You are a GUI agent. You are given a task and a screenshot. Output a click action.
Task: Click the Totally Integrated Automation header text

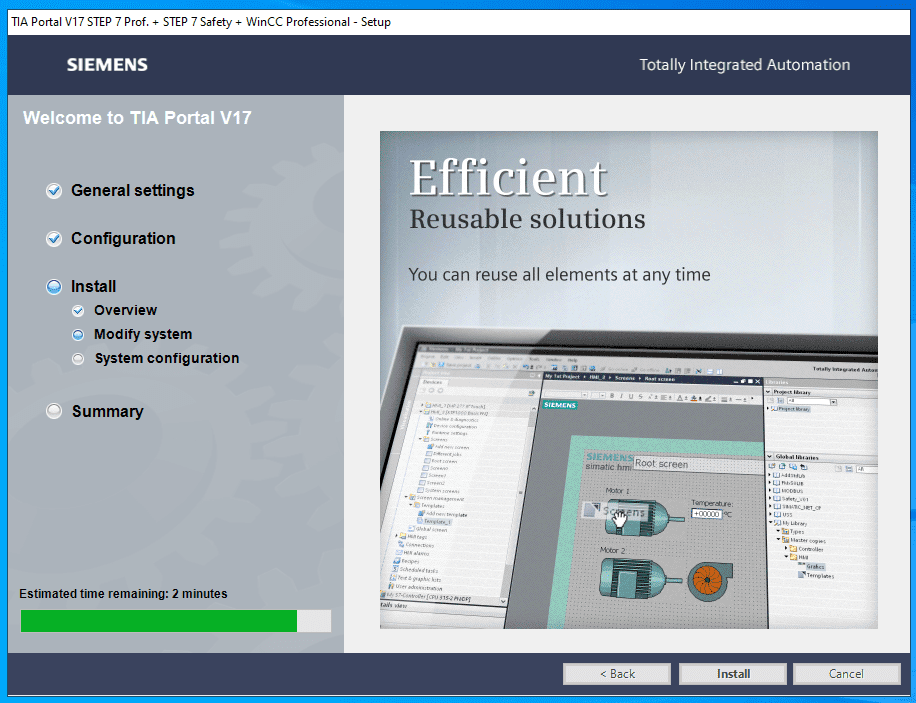click(745, 65)
